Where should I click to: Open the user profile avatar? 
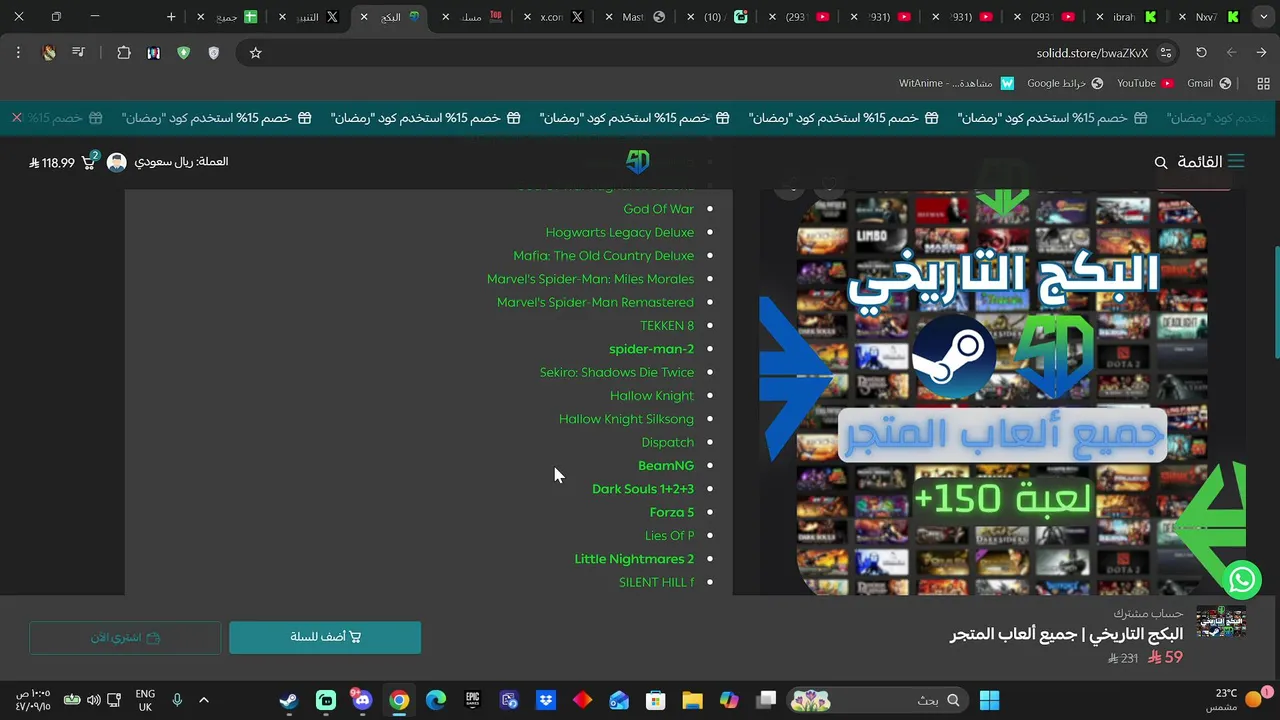click(117, 162)
